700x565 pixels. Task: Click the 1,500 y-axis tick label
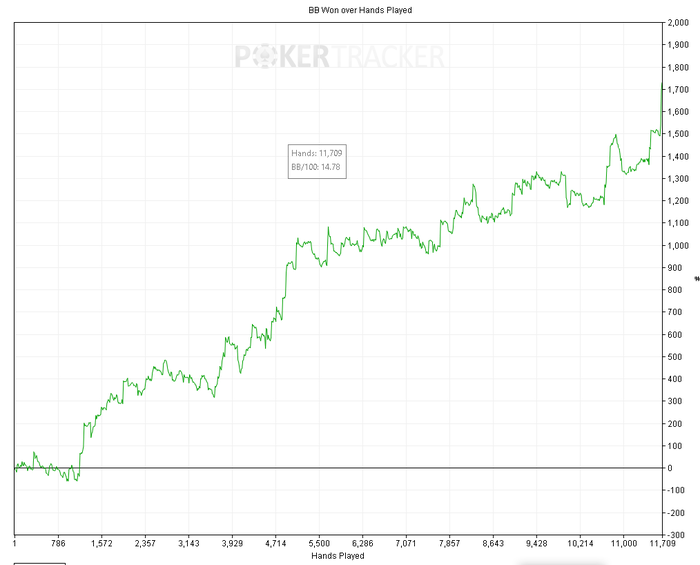678,134
